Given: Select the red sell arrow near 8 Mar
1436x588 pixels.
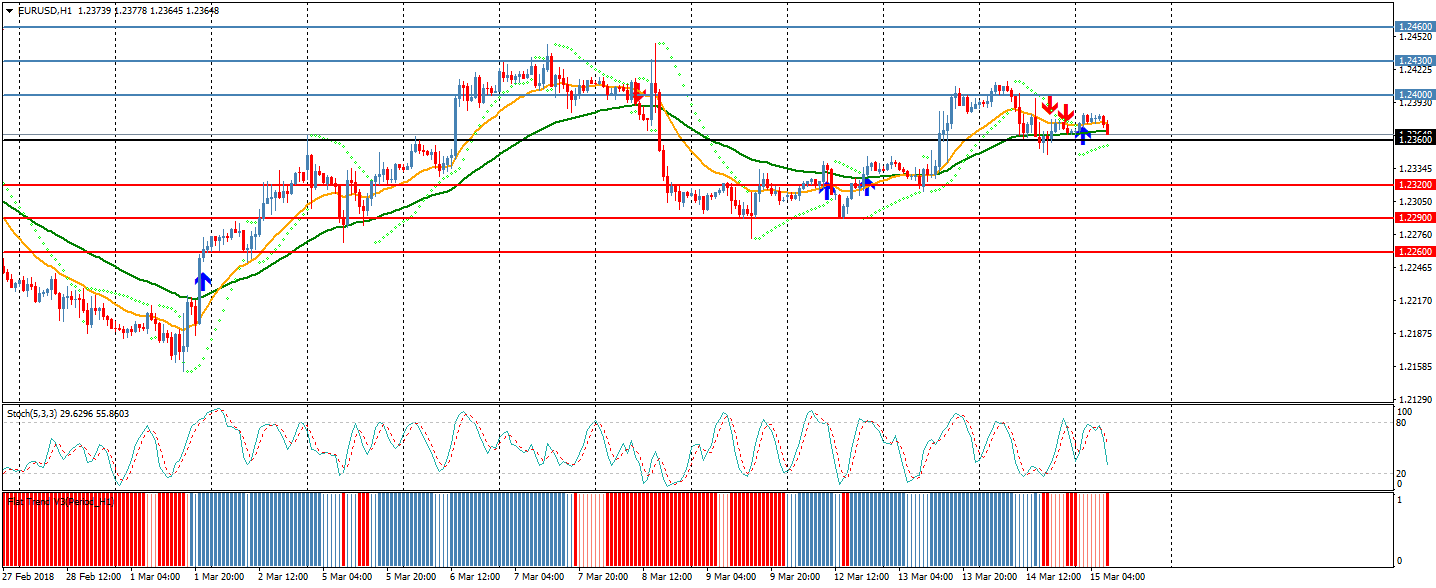Looking at the screenshot, I should tap(634, 94).
